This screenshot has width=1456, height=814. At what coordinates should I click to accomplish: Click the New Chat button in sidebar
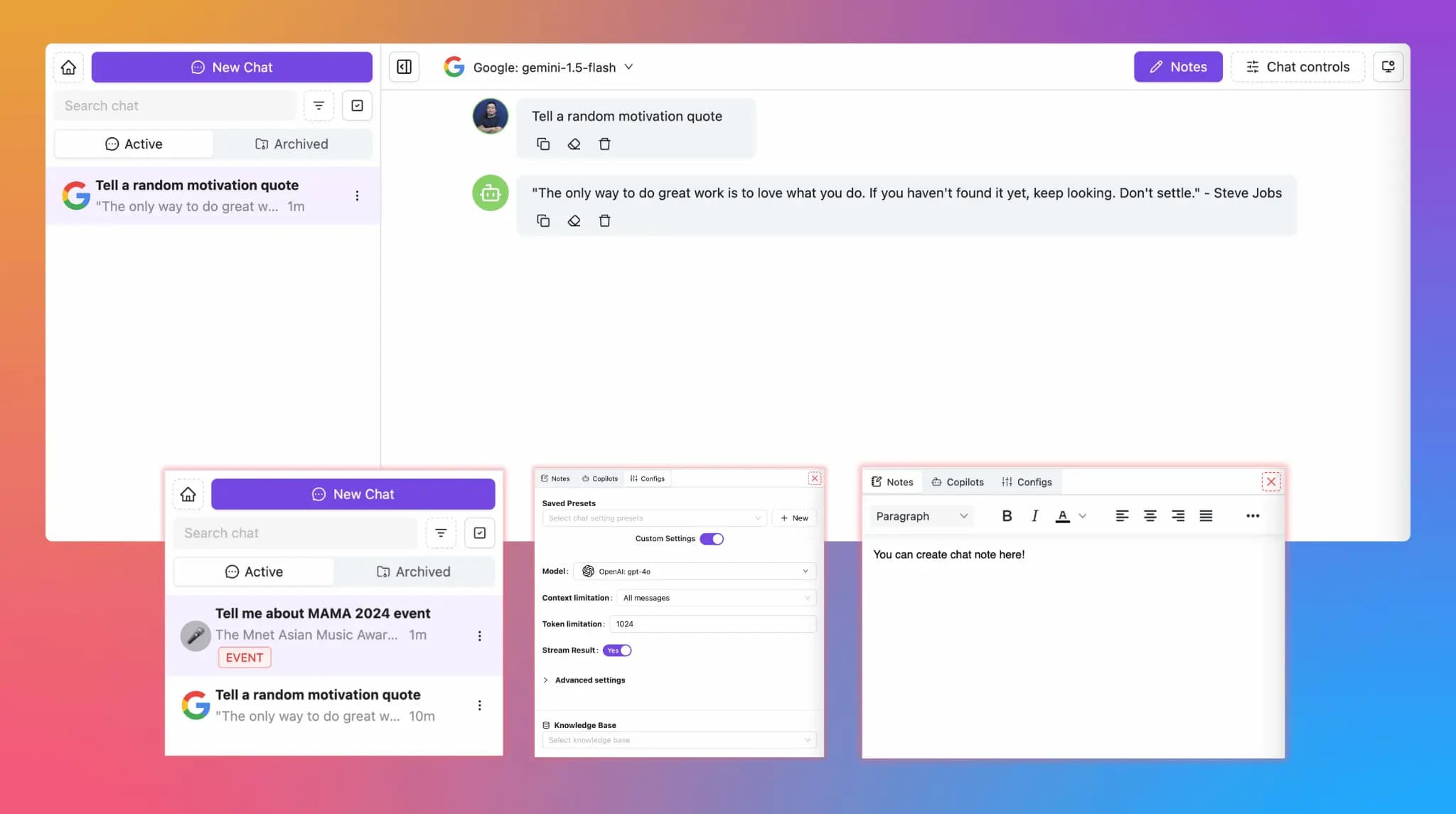tap(232, 67)
